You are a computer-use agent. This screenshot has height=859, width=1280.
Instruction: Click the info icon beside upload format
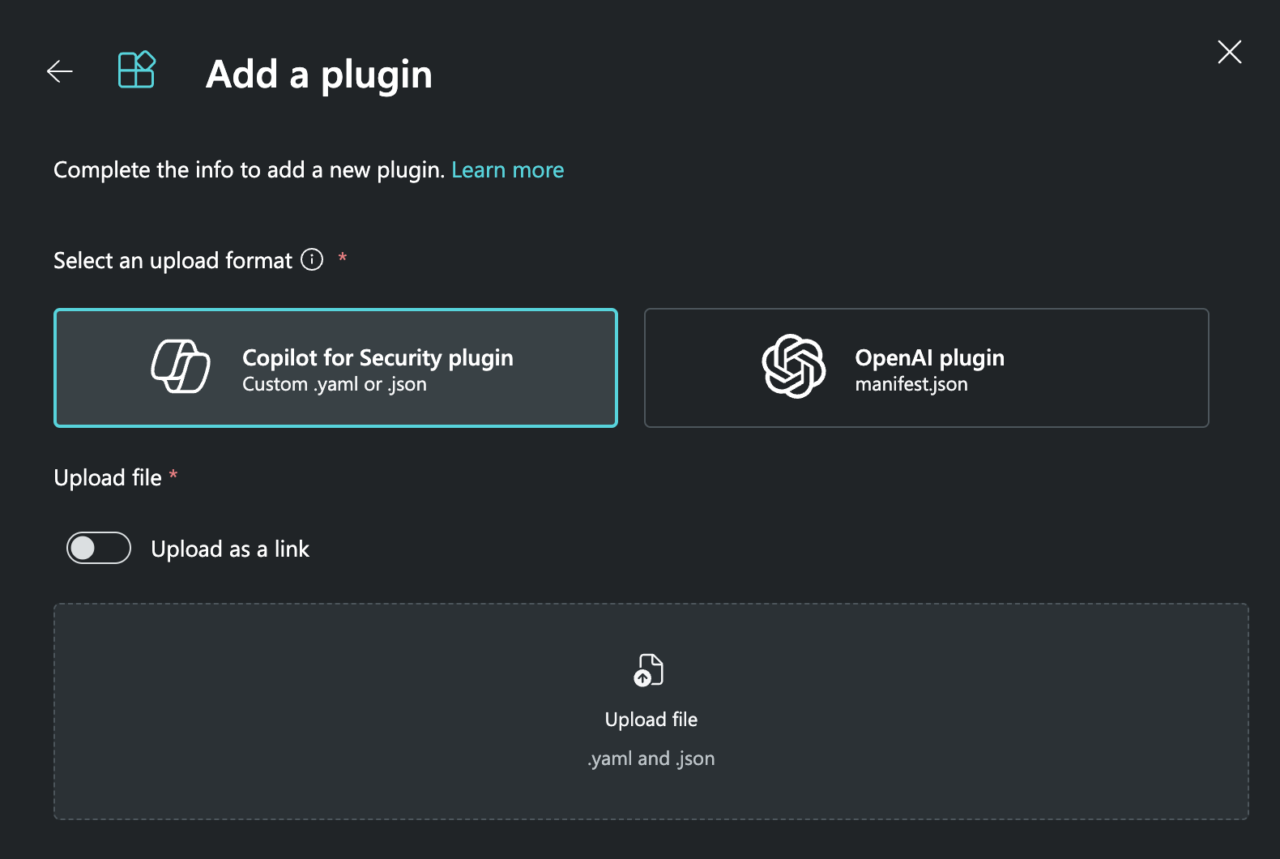pos(311,260)
